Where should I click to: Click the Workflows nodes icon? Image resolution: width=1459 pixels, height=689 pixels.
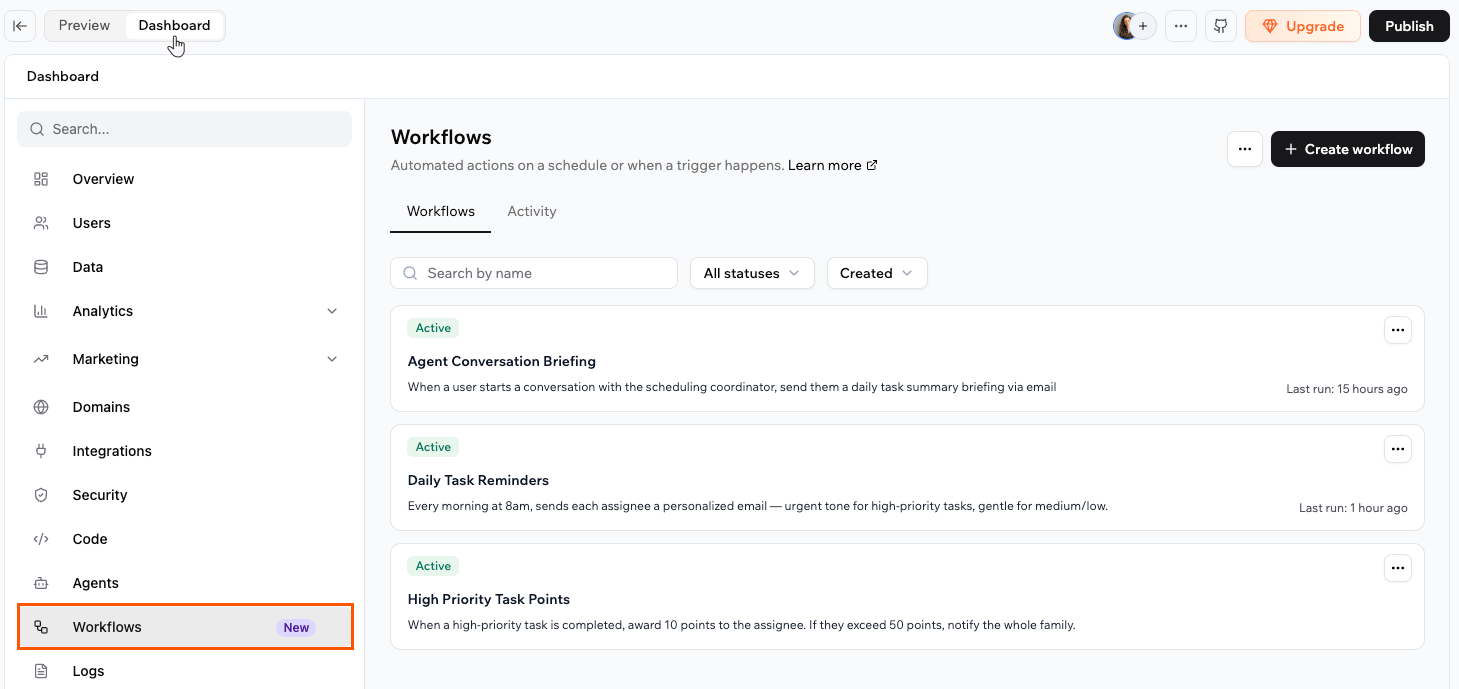(x=41, y=627)
